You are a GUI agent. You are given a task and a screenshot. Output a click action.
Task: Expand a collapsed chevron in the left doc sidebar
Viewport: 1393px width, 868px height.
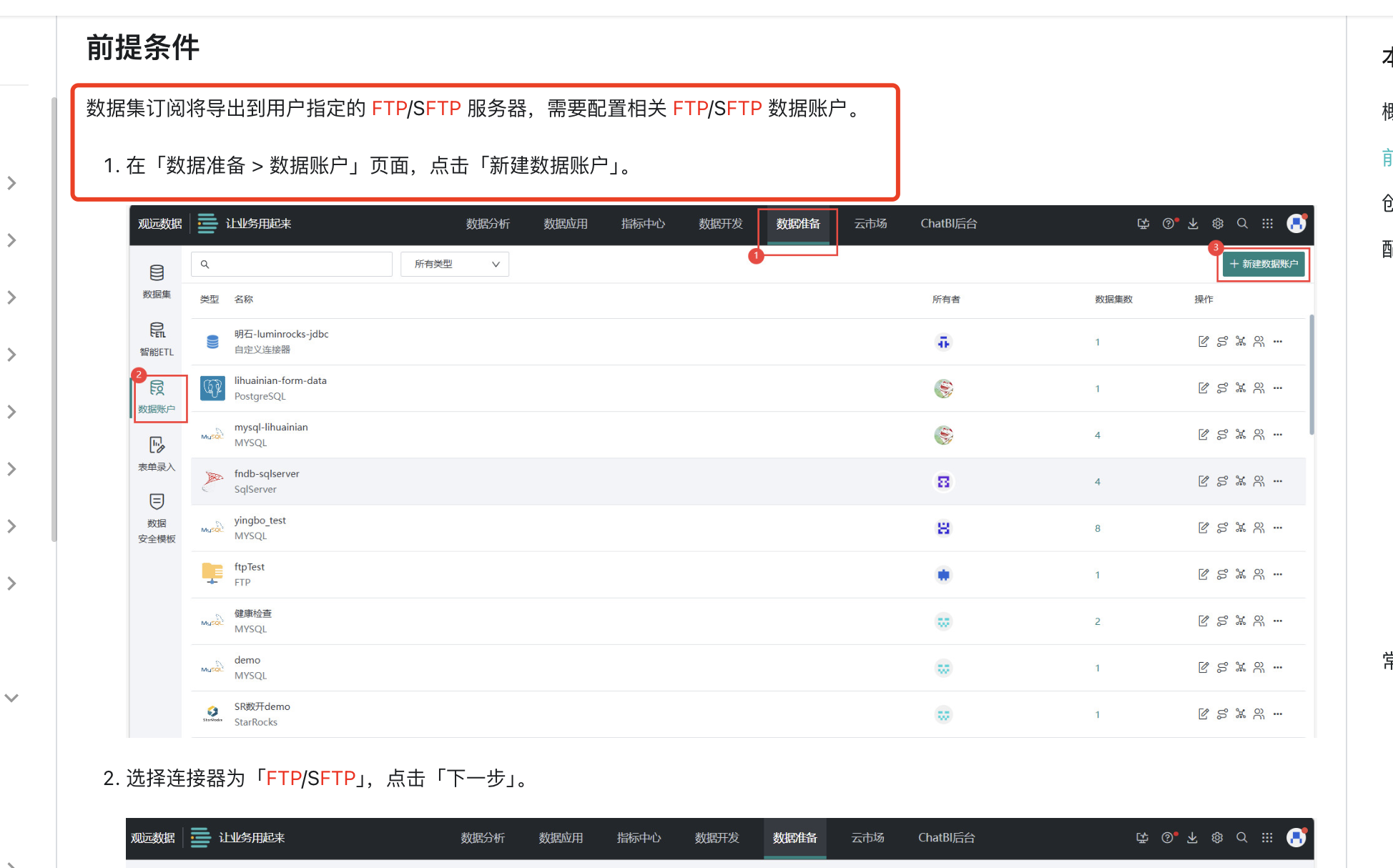click(11, 182)
